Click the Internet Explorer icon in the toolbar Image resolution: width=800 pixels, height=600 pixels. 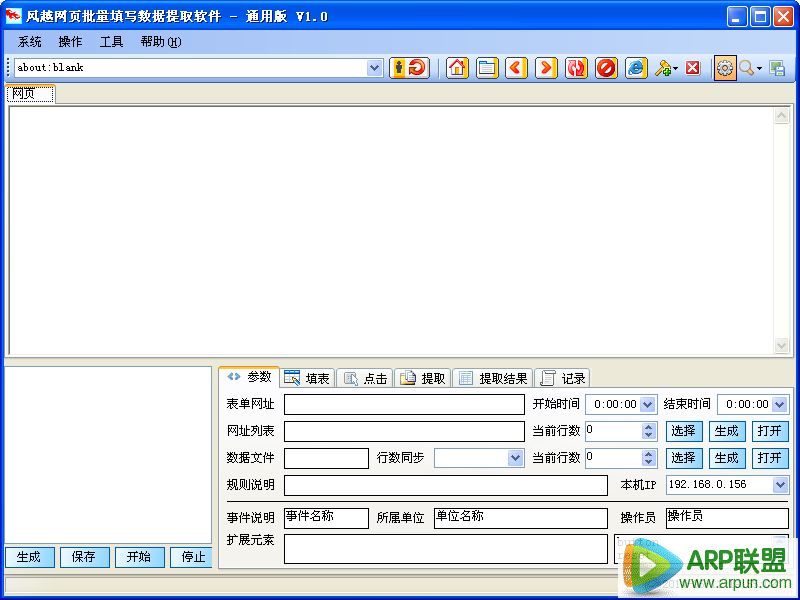pyautogui.click(x=636, y=68)
